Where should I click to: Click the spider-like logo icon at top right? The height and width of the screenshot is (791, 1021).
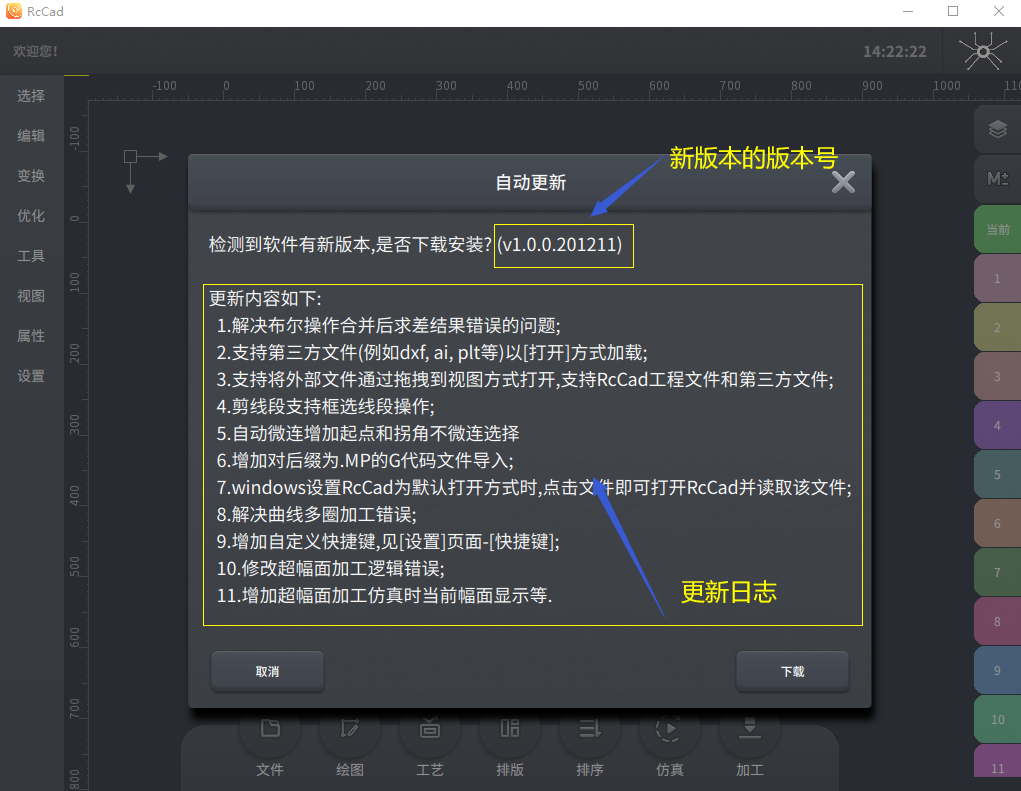click(x=983, y=51)
